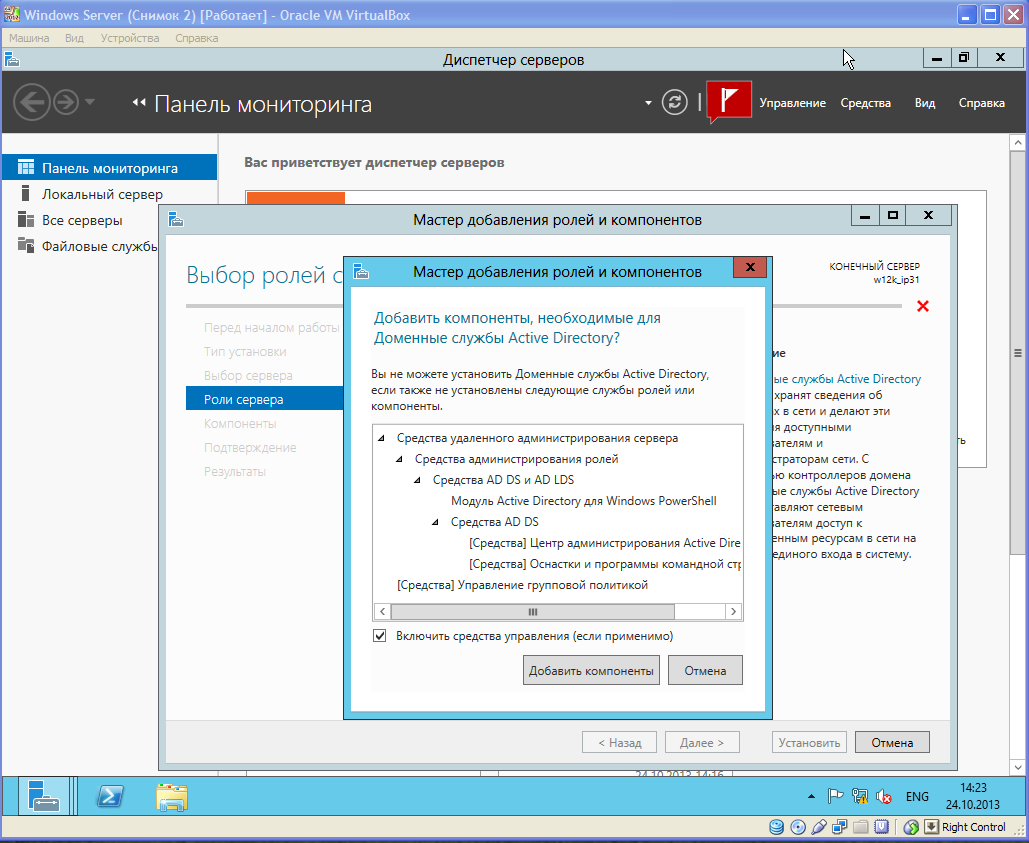Open navigation history dropdown beside forward arrow
The height and width of the screenshot is (843, 1029).
point(90,102)
